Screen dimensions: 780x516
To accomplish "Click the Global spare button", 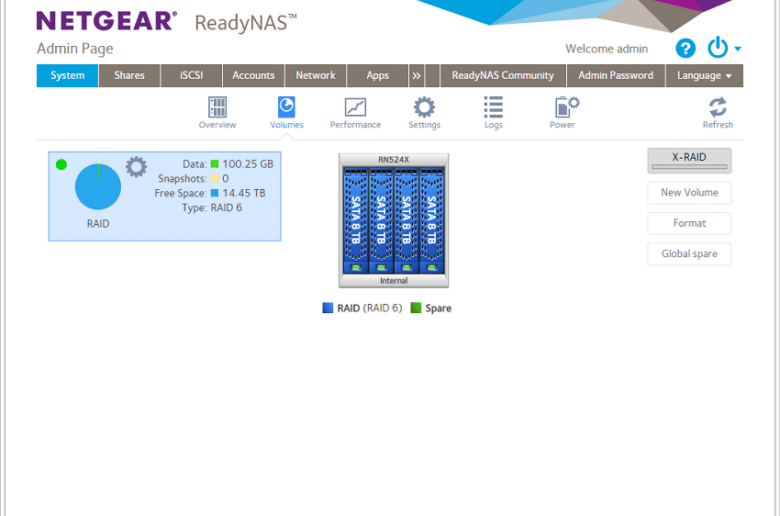I will tap(689, 254).
